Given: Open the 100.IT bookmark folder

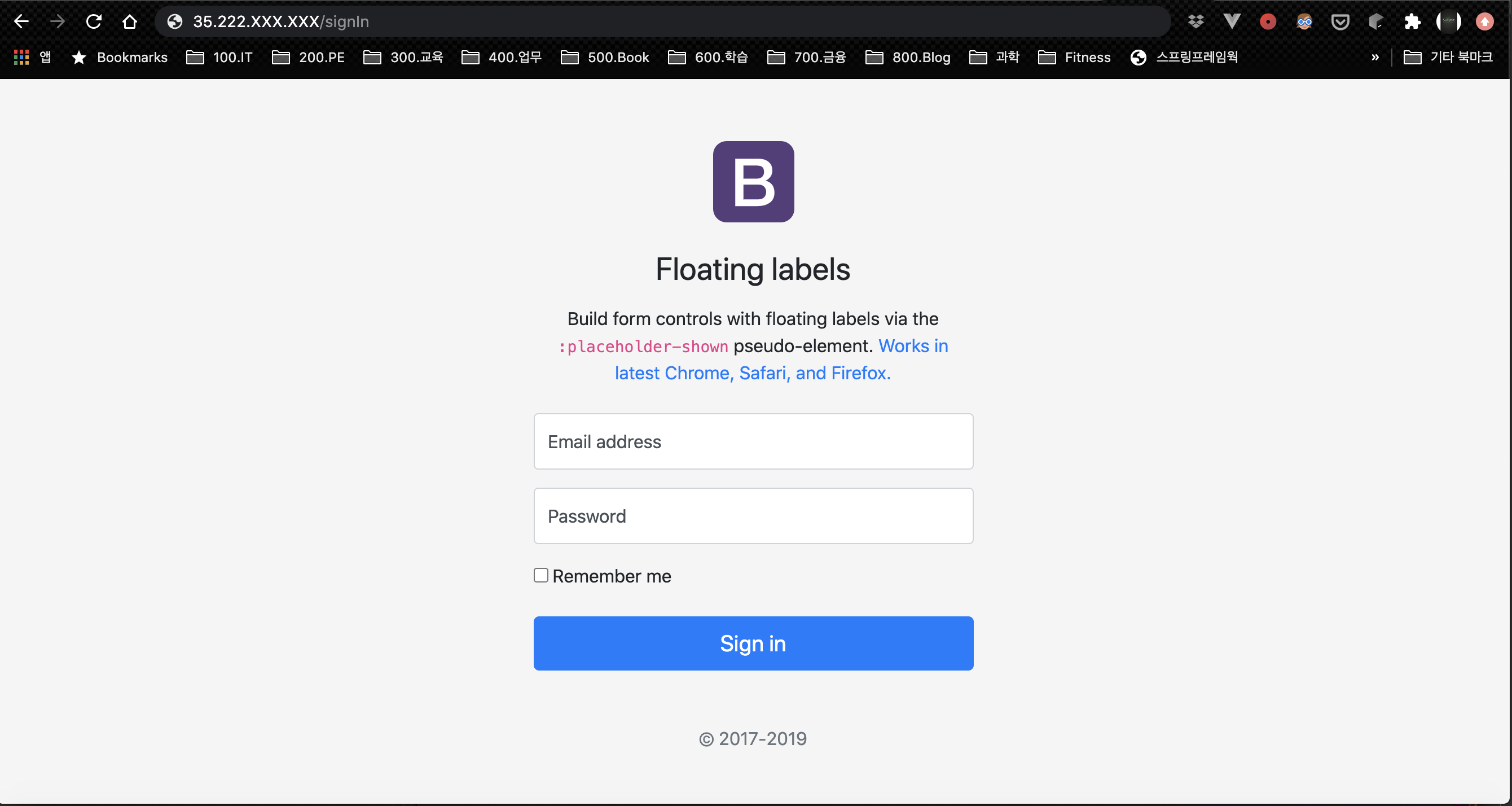Looking at the screenshot, I should [219, 57].
